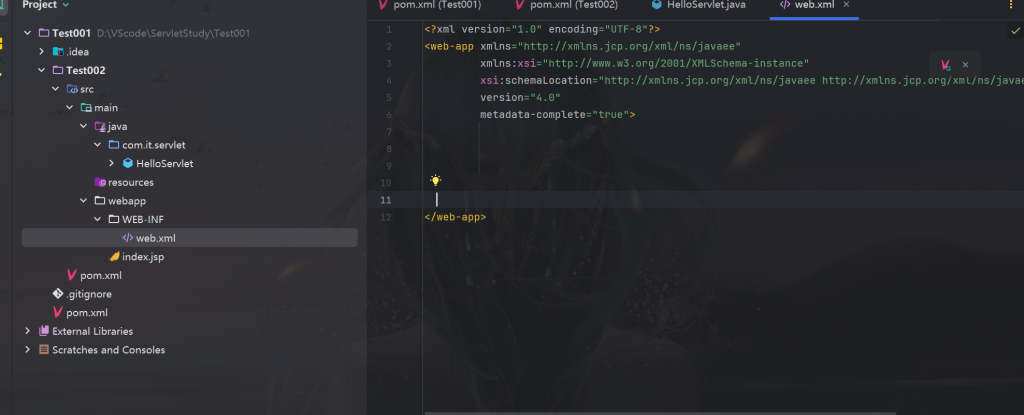Select the resources folder in the tree
The image size is (1024, 415).
tap(130, 182)
